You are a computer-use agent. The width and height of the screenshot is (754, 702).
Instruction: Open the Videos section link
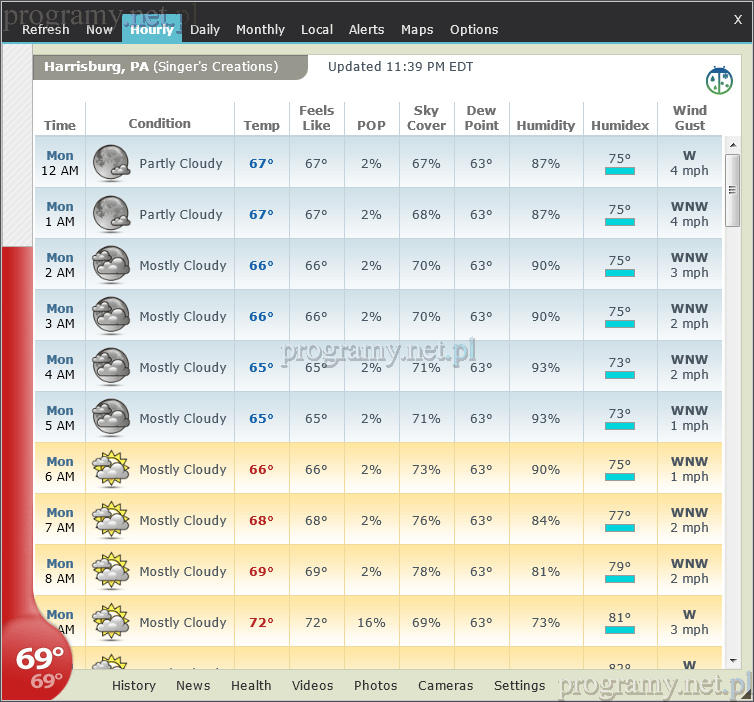(312, 686)
